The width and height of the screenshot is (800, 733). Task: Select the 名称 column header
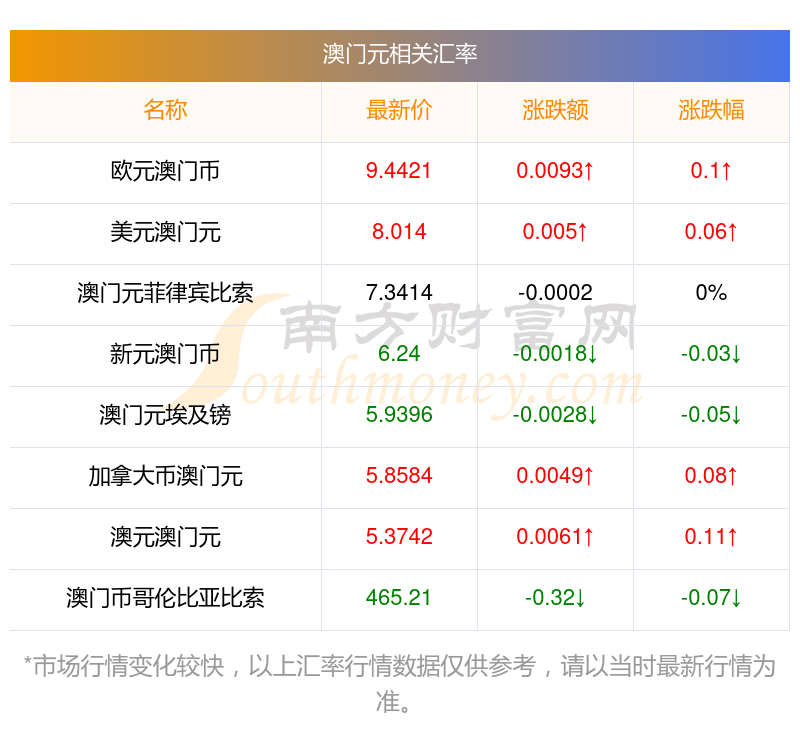[x=165, y=110]
